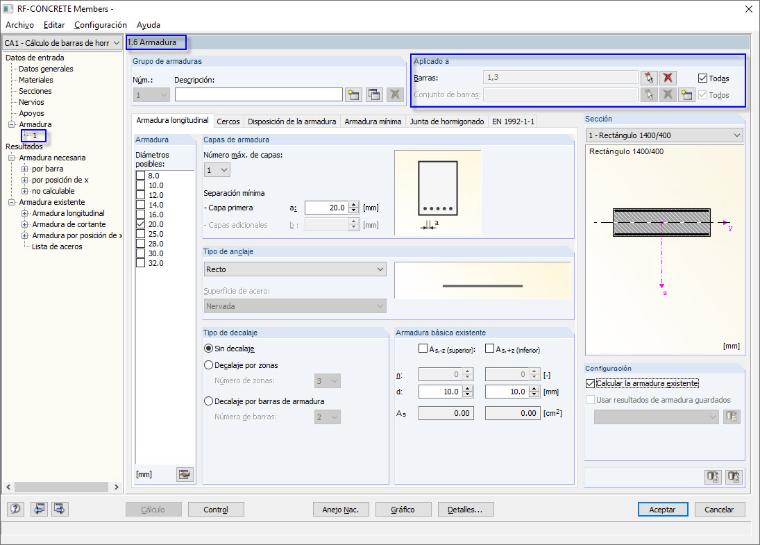This screenshot has width=760, height=545.
Task: Click the Control button
Action: [x=216, y=510]
